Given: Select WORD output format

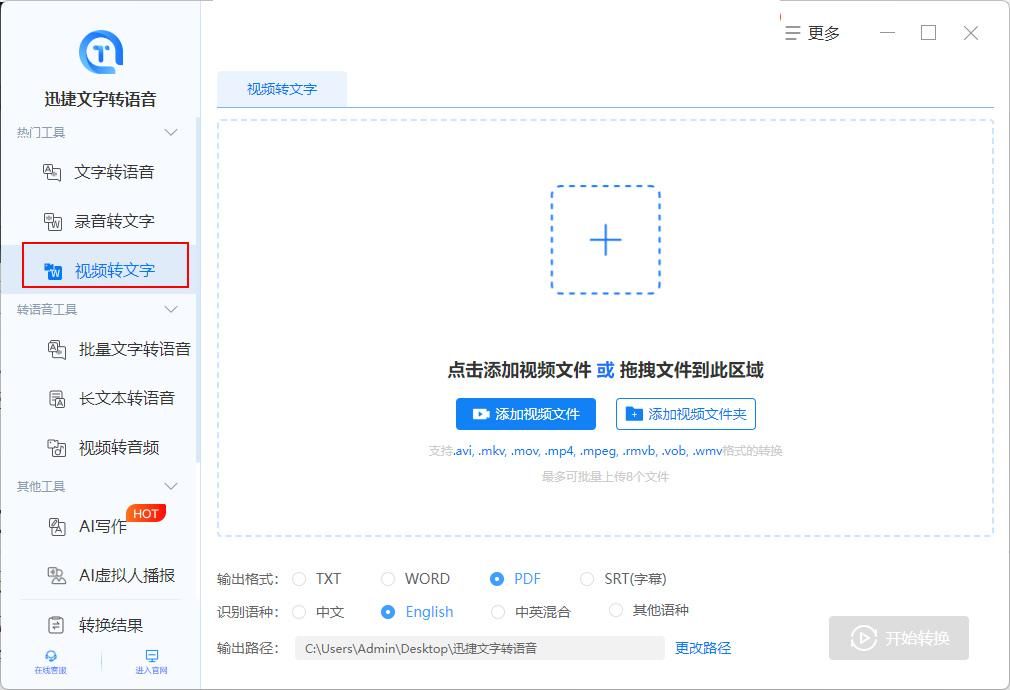Looking at the screenshot, I should [388, 579].
